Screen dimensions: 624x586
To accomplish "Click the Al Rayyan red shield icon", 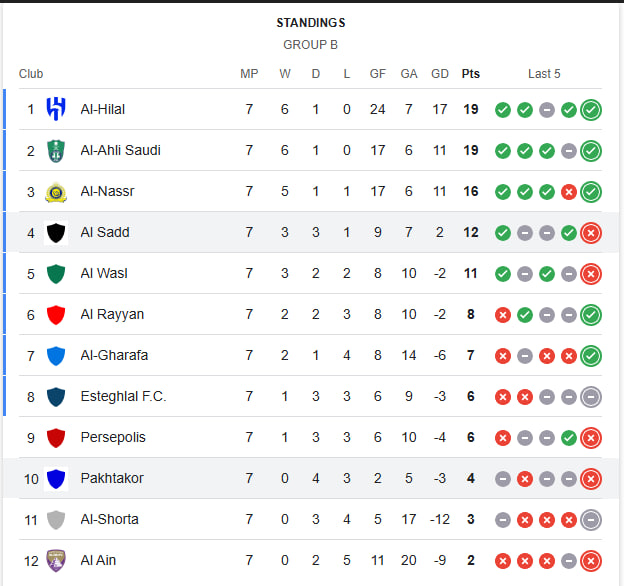I will [x=56, y=314].
